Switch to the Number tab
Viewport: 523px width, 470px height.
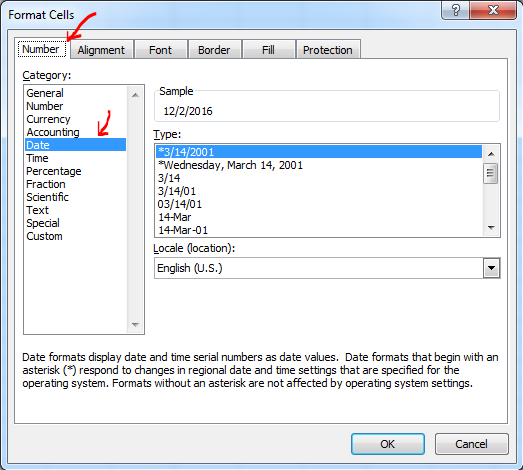tap(41, 49)
